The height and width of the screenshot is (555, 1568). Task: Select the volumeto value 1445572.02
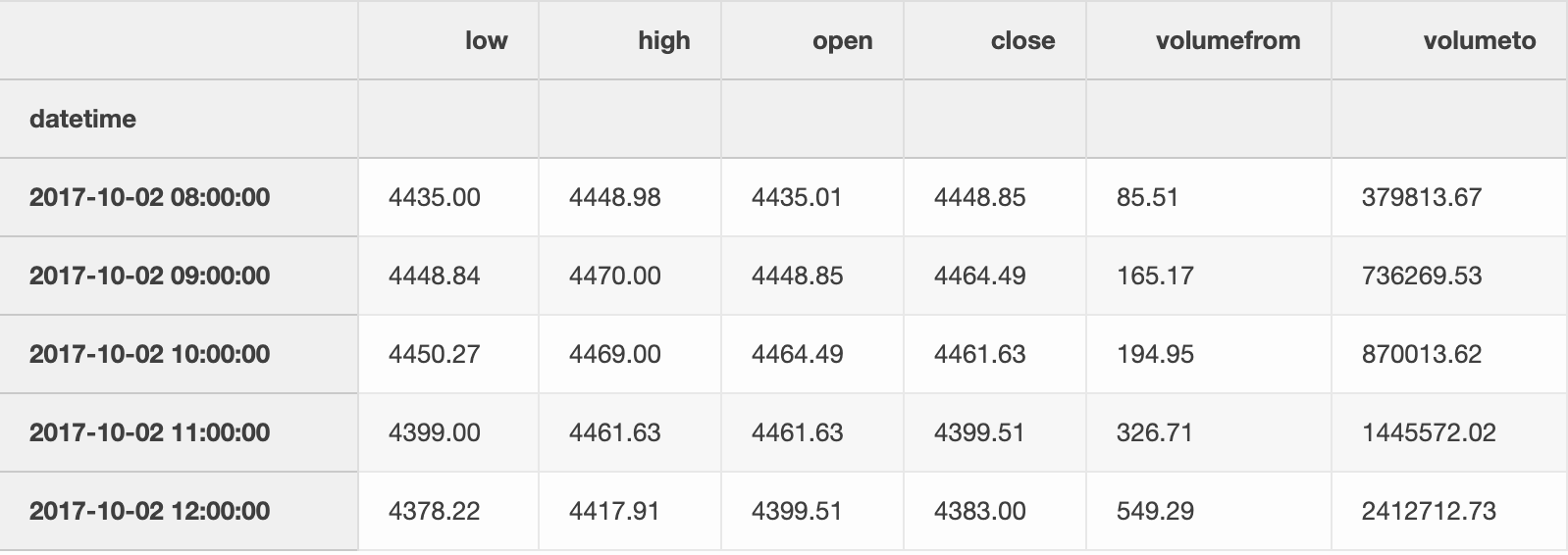coord(1428,432)
